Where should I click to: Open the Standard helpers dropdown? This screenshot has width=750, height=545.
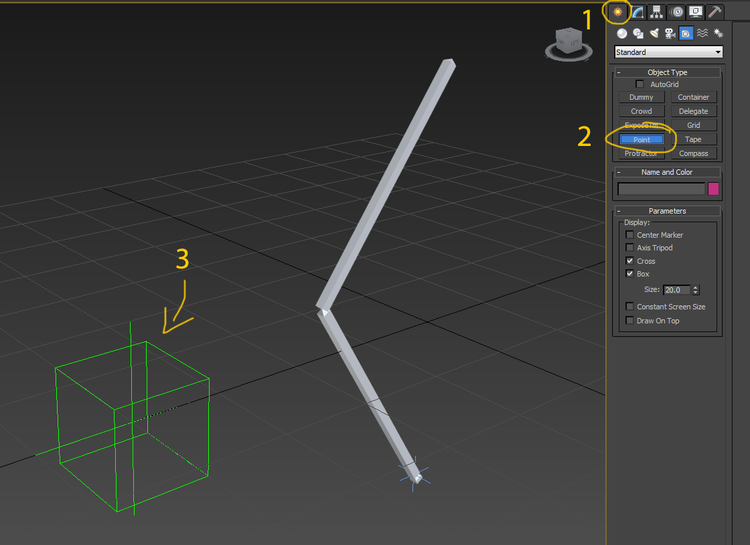tap(669, 52)
